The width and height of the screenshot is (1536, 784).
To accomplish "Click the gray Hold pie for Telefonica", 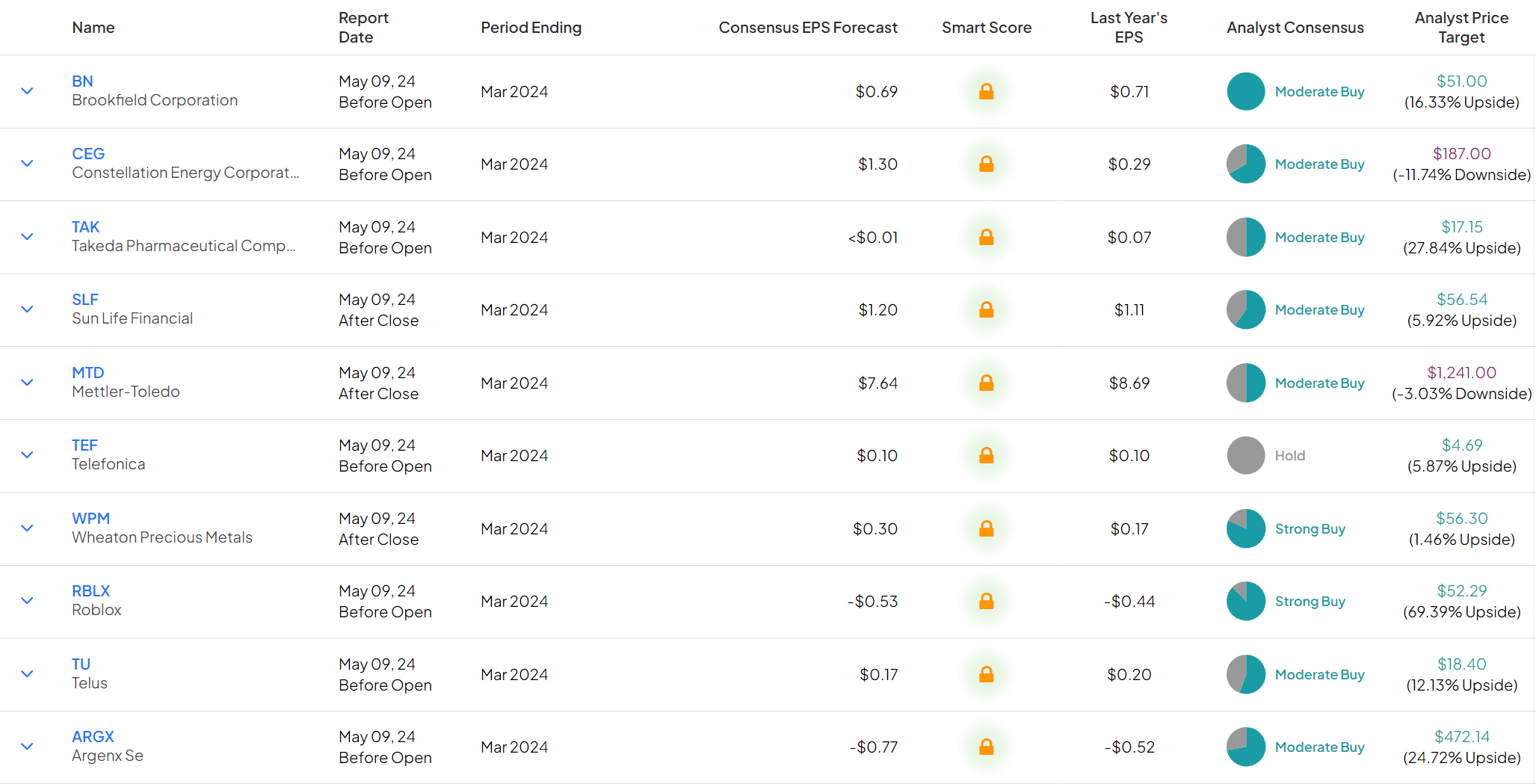I will [1246, 455].
